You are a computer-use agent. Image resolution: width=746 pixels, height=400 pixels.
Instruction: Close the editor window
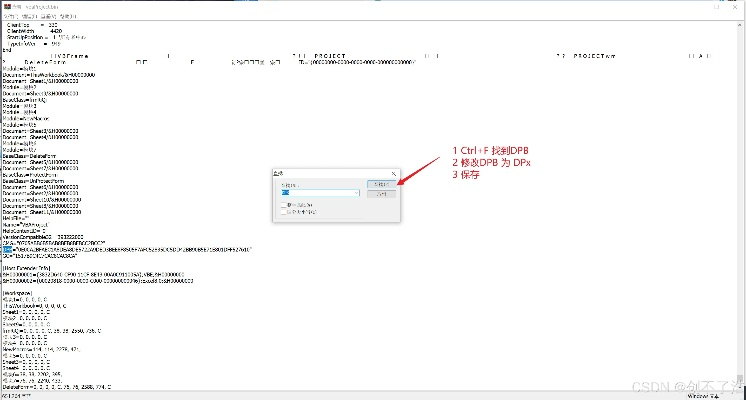735,7
